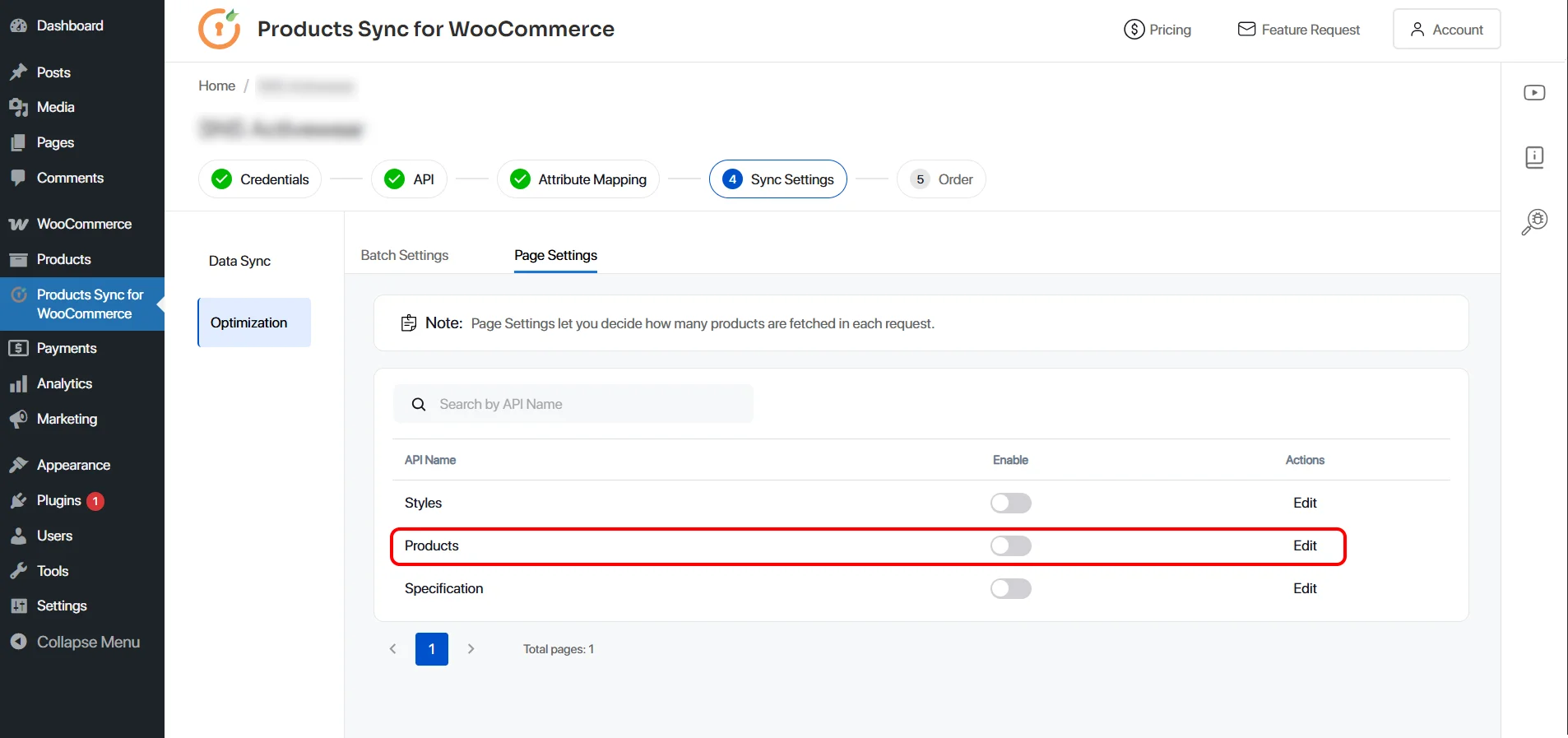Click the Analytics bar chart icon

[x=18, y=383]
